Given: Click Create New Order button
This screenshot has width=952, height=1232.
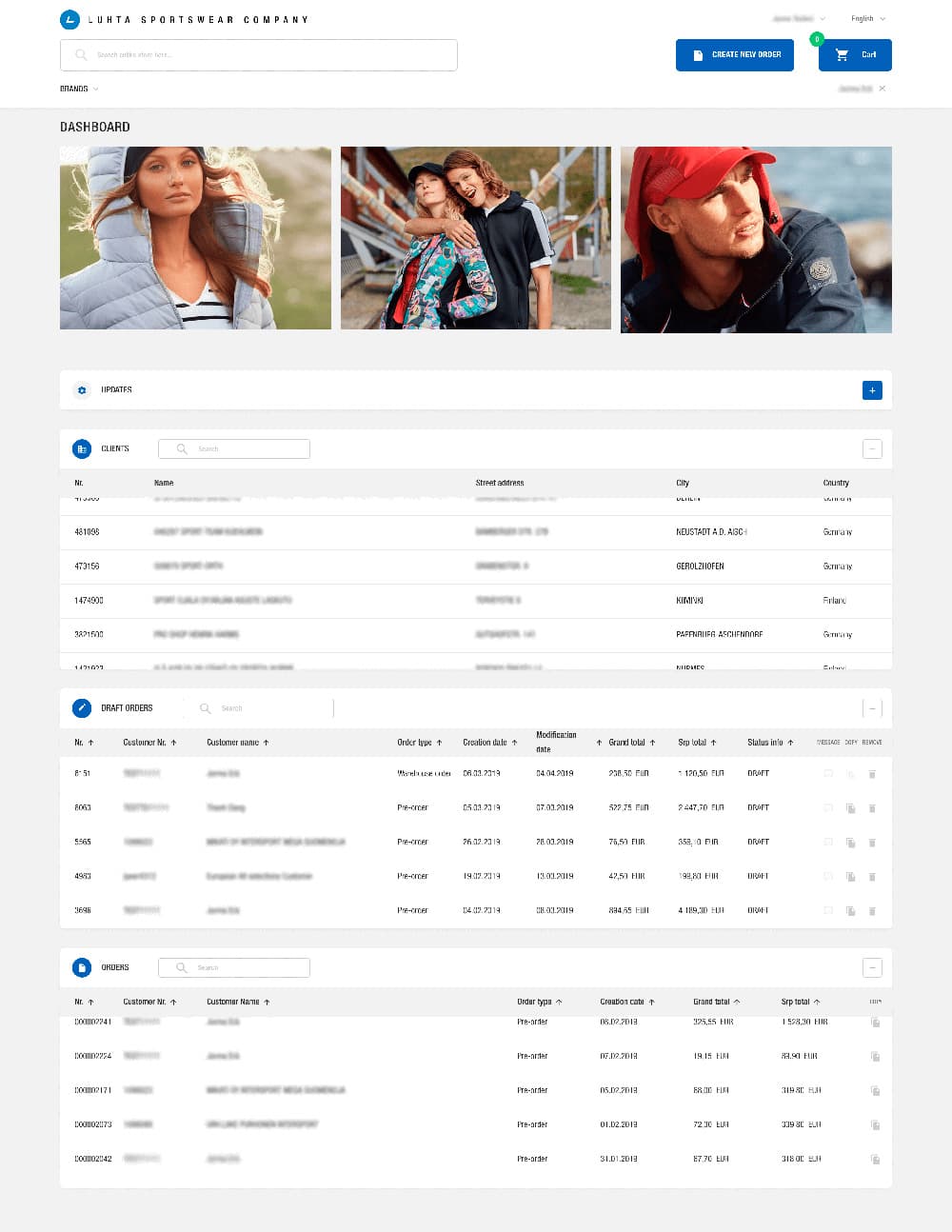Looking at the screenshot, I should (x=735, y=55).
